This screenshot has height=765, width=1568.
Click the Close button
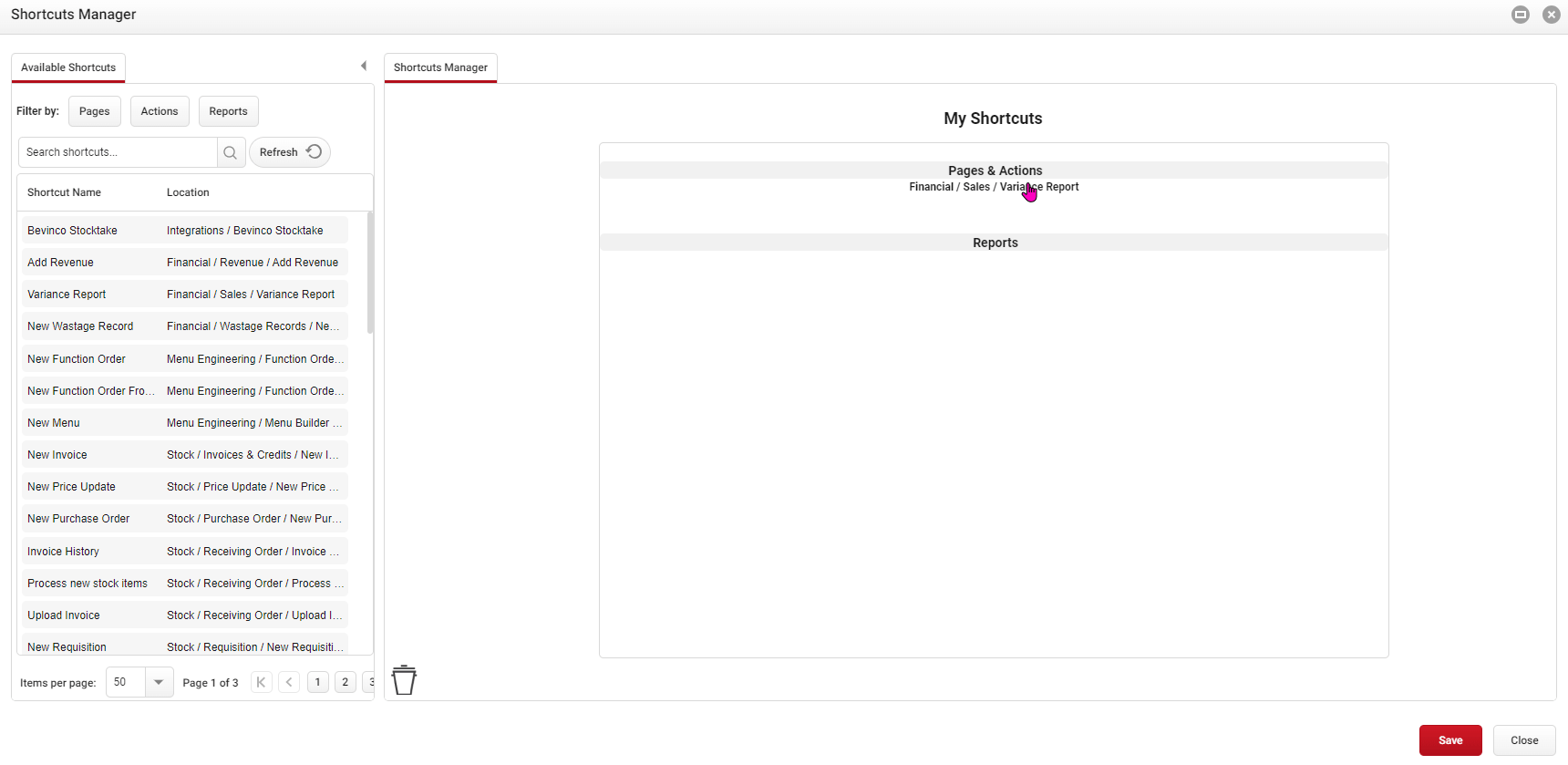tap(1523, 740)
